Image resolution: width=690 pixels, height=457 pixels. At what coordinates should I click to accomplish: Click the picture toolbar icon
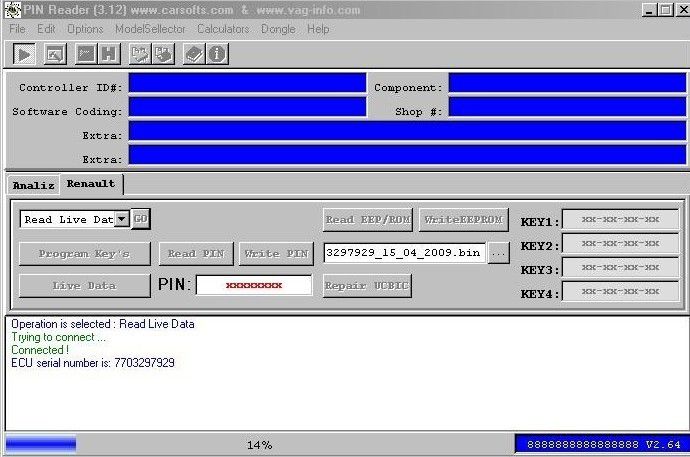point(54,53)
